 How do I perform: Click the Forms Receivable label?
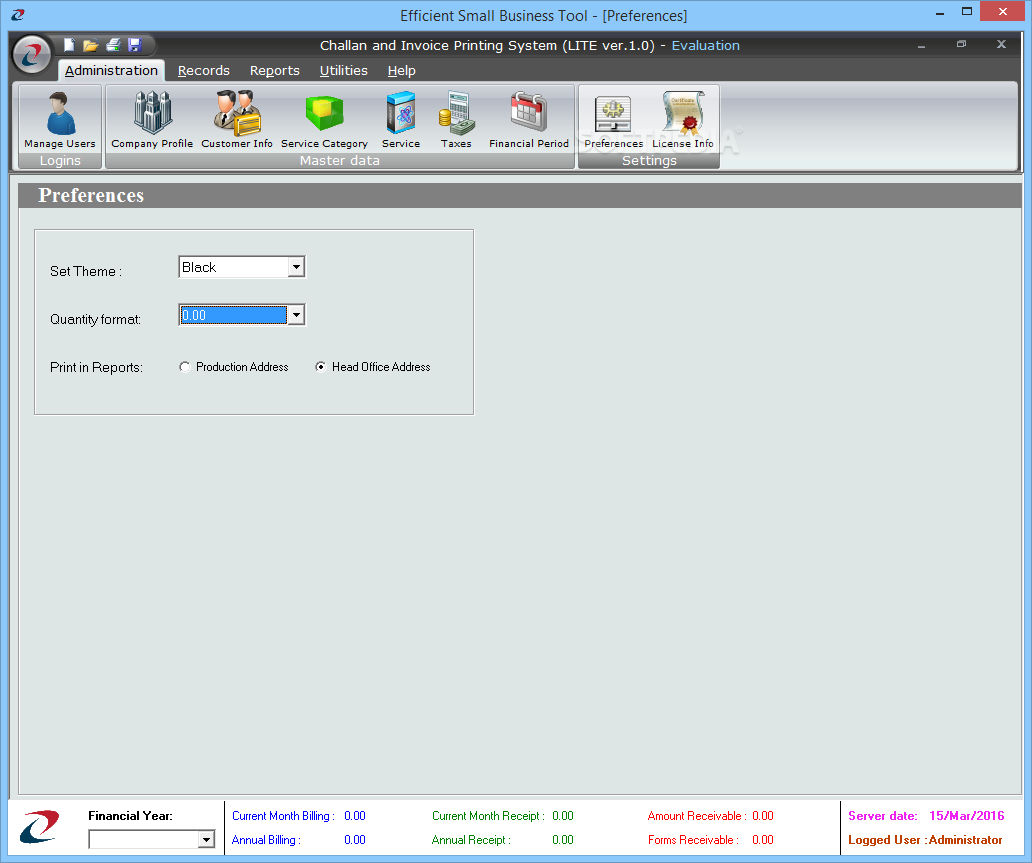[x=692, y=840]
